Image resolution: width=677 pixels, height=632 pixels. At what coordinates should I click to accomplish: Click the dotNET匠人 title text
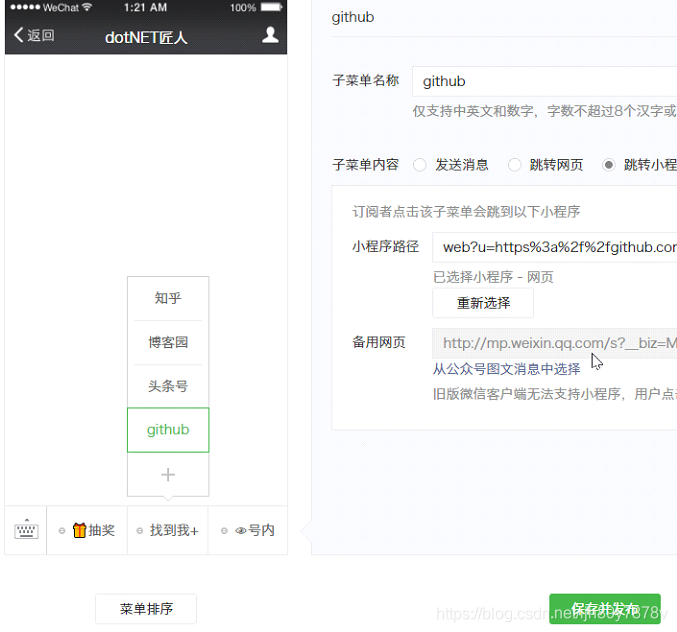click(146, 38)
